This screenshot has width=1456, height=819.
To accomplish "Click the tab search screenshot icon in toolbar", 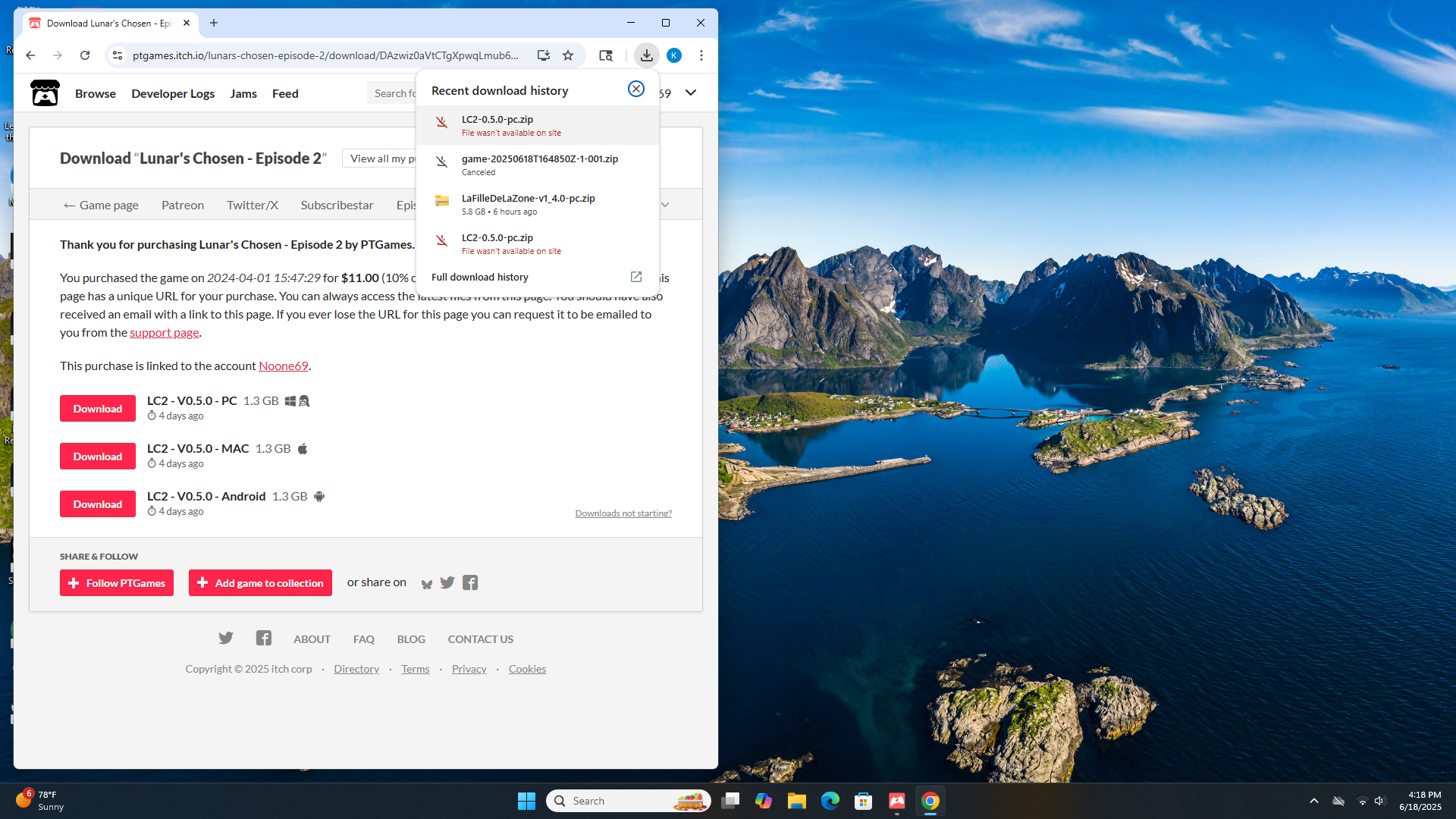I will pos(606,55).
